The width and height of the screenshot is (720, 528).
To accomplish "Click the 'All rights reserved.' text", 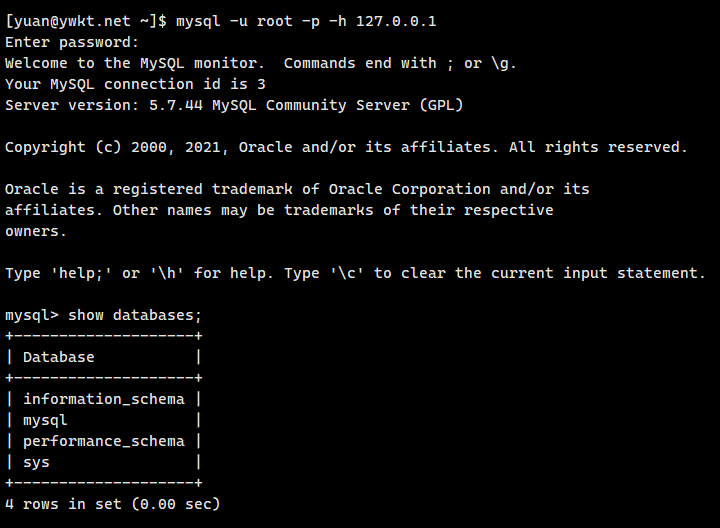I will [x=598, y=147].
